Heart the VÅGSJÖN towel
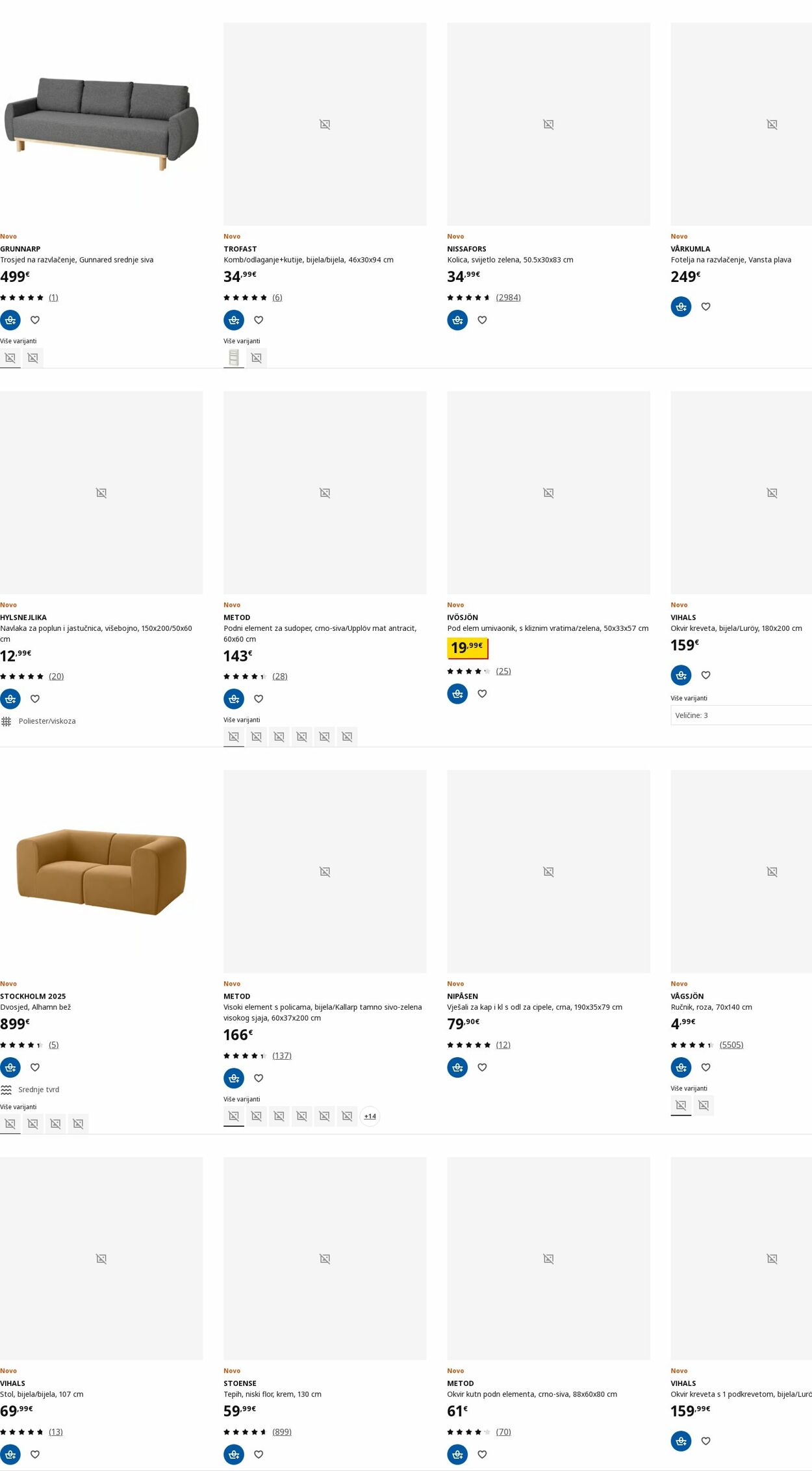 (705, 1067)
